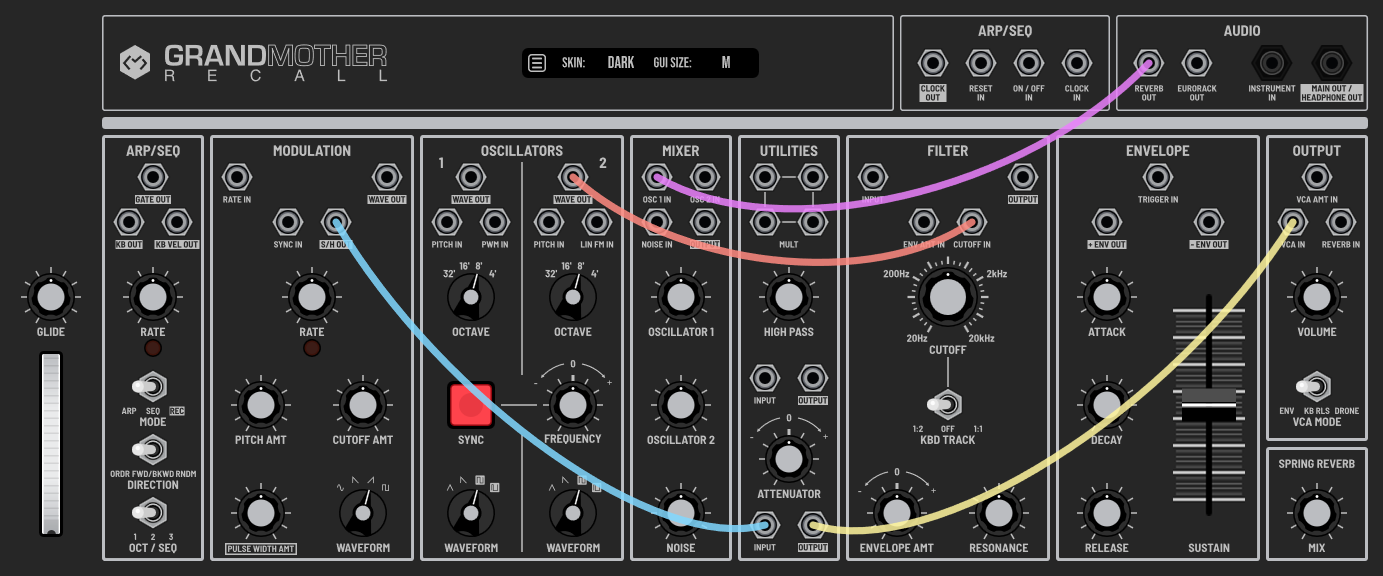The height and width of the screenshot is (576, 1383).
Task: Open the SKIN selector showing DARK
Action: [x=621, y=63]
